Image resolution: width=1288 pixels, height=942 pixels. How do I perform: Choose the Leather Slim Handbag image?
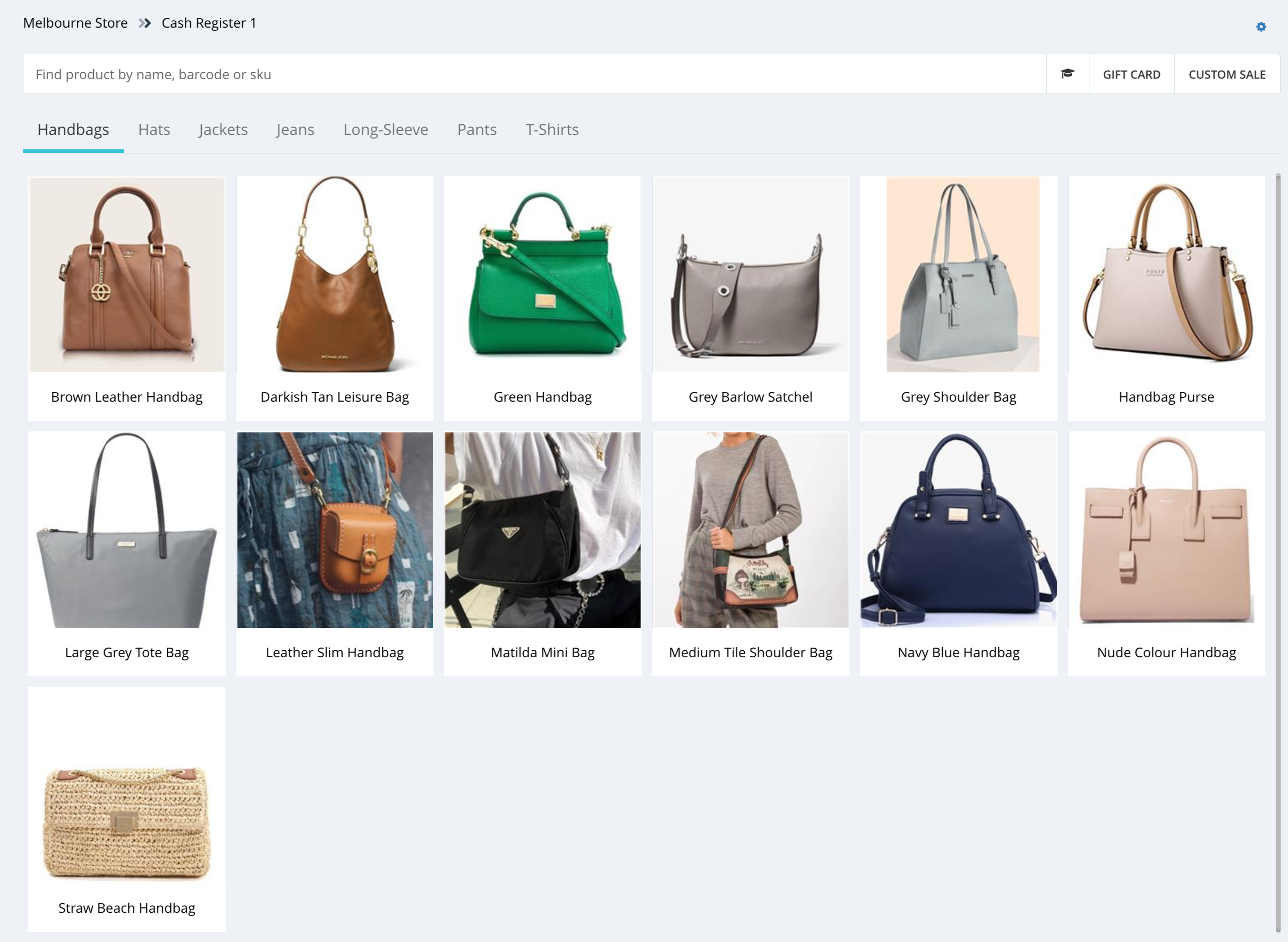[335, 530]
